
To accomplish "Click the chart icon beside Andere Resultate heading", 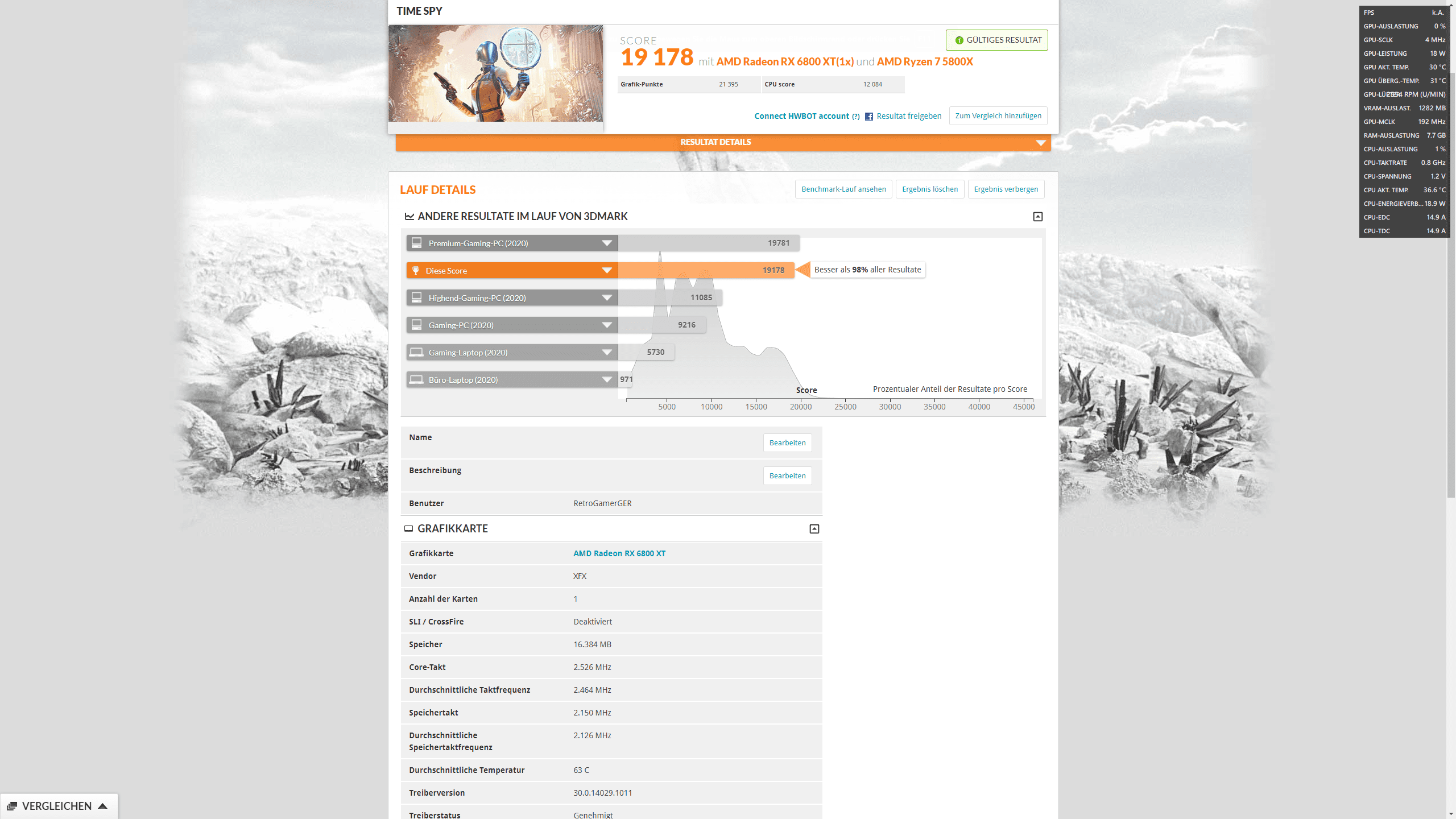I will pos(409,217).
